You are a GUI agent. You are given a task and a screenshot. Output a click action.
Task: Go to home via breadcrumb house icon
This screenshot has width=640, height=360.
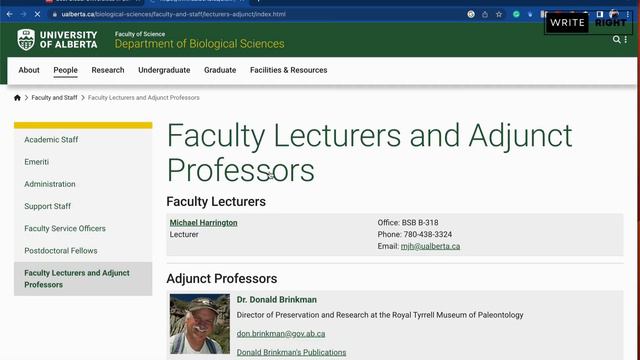tap(17, 98)
